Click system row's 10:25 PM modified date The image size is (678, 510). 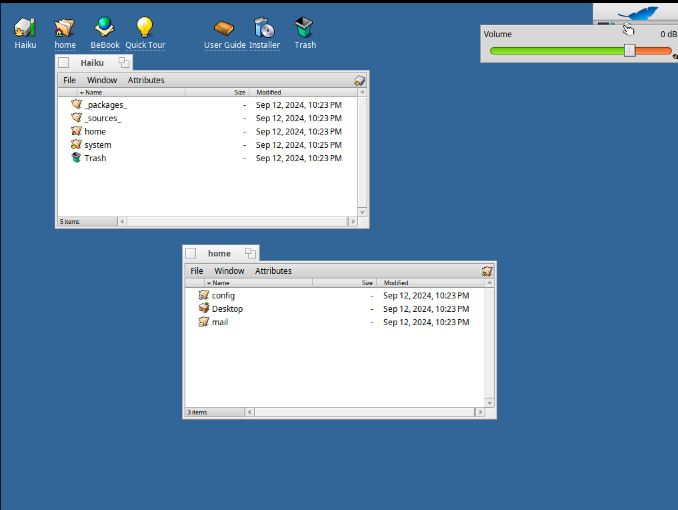(299, 145)
